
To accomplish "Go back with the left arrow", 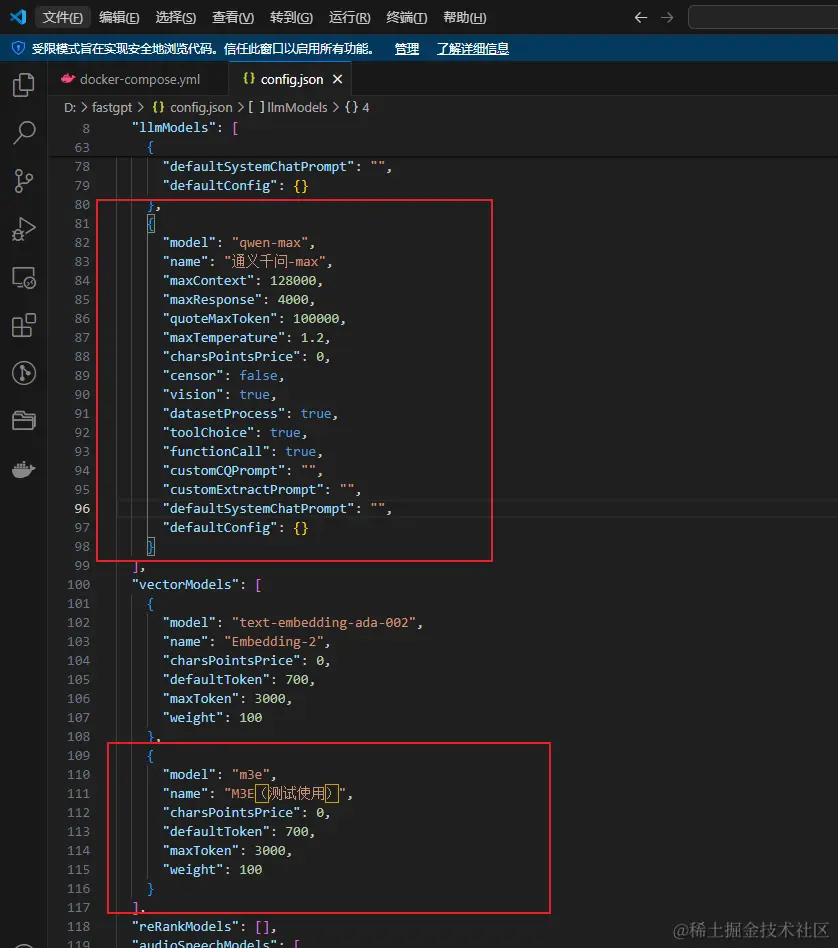I will pos(641,18).
